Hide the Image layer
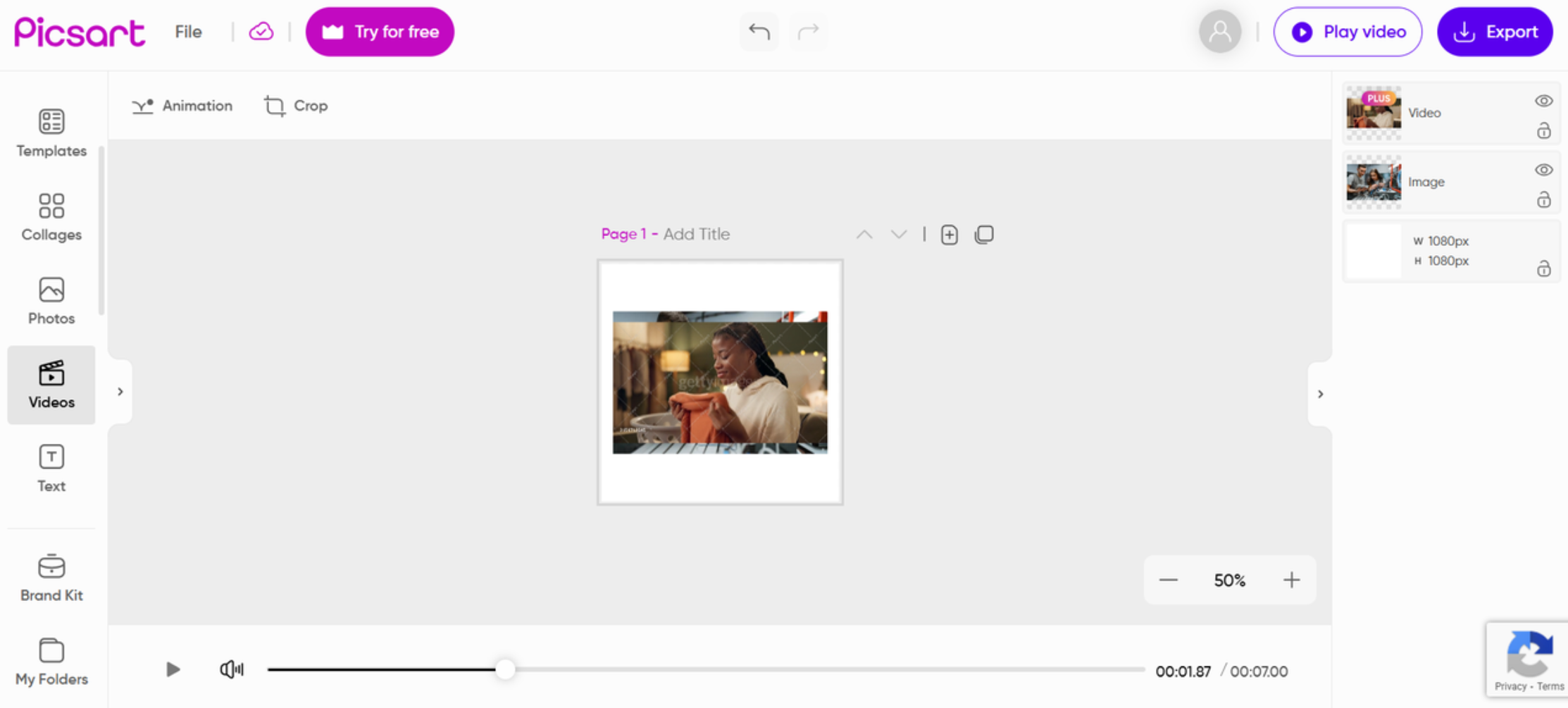1568x708 pixels. click(1544, 169)
